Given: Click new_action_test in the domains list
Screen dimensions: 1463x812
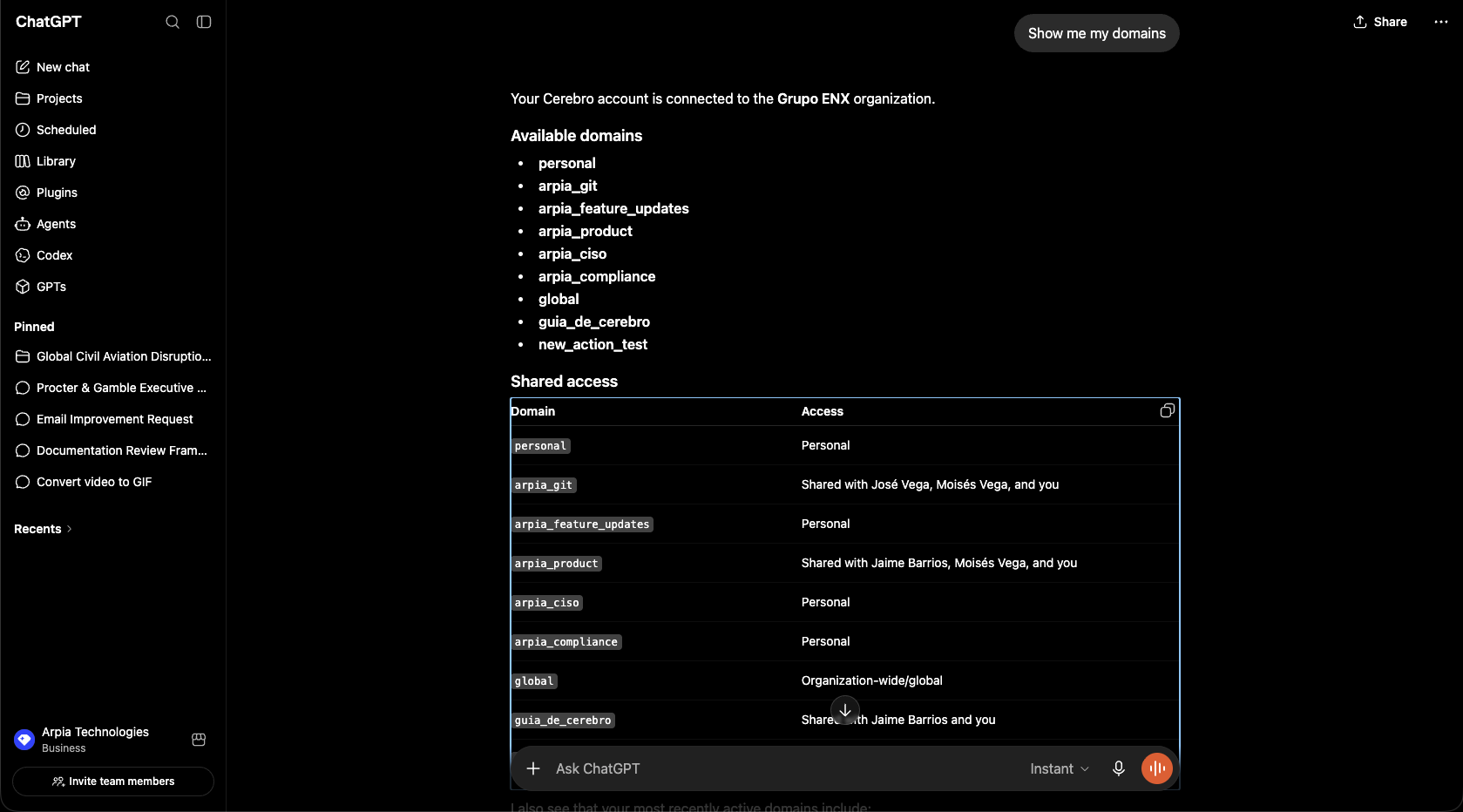Looking at the screenshot, I should point(593,344).
